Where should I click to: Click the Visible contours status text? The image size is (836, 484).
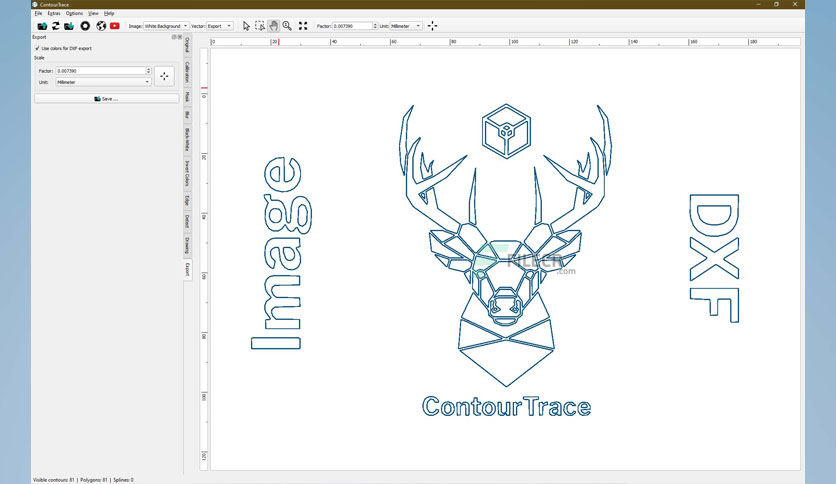(x=54, y=480)
